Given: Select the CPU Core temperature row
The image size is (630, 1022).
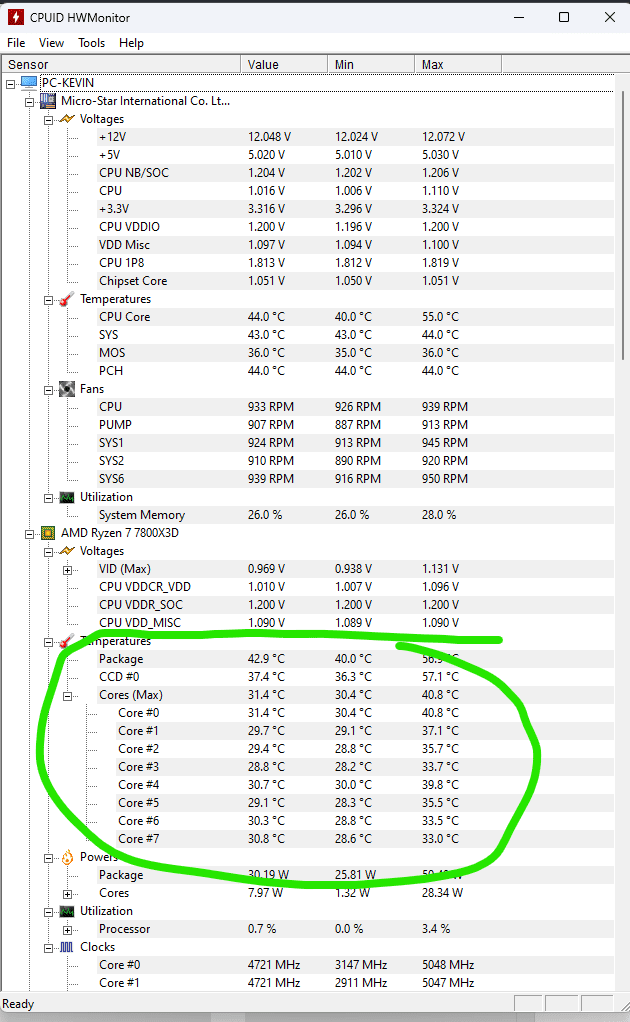Looking at the screenshot, I should 355,317.
